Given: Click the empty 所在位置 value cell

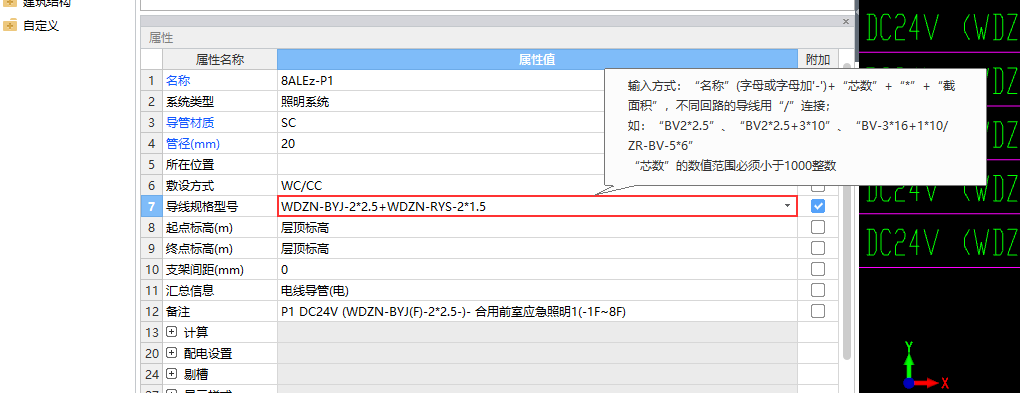Looking at the screenshot, I should (x=441, y=164).
